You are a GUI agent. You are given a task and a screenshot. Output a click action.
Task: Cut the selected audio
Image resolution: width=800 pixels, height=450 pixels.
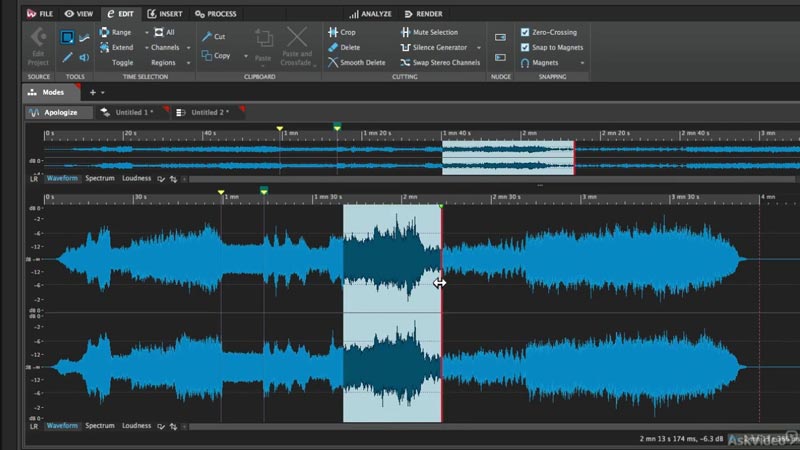tap(213, 36)
